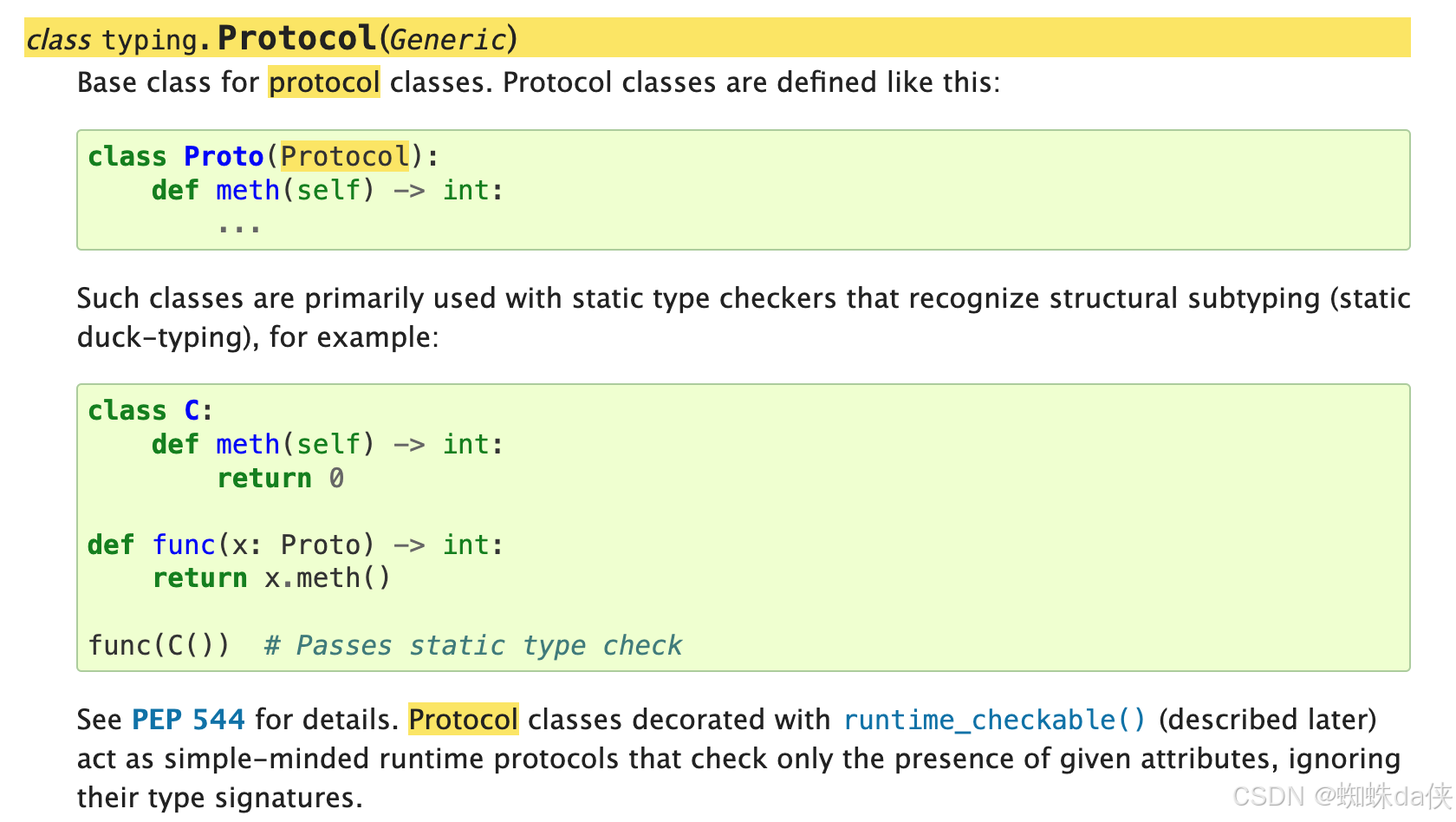This screenshot has height=822, width=1456.
Task: Click the '...' ellipsis in first code block
Action: [x=239, y=227]
